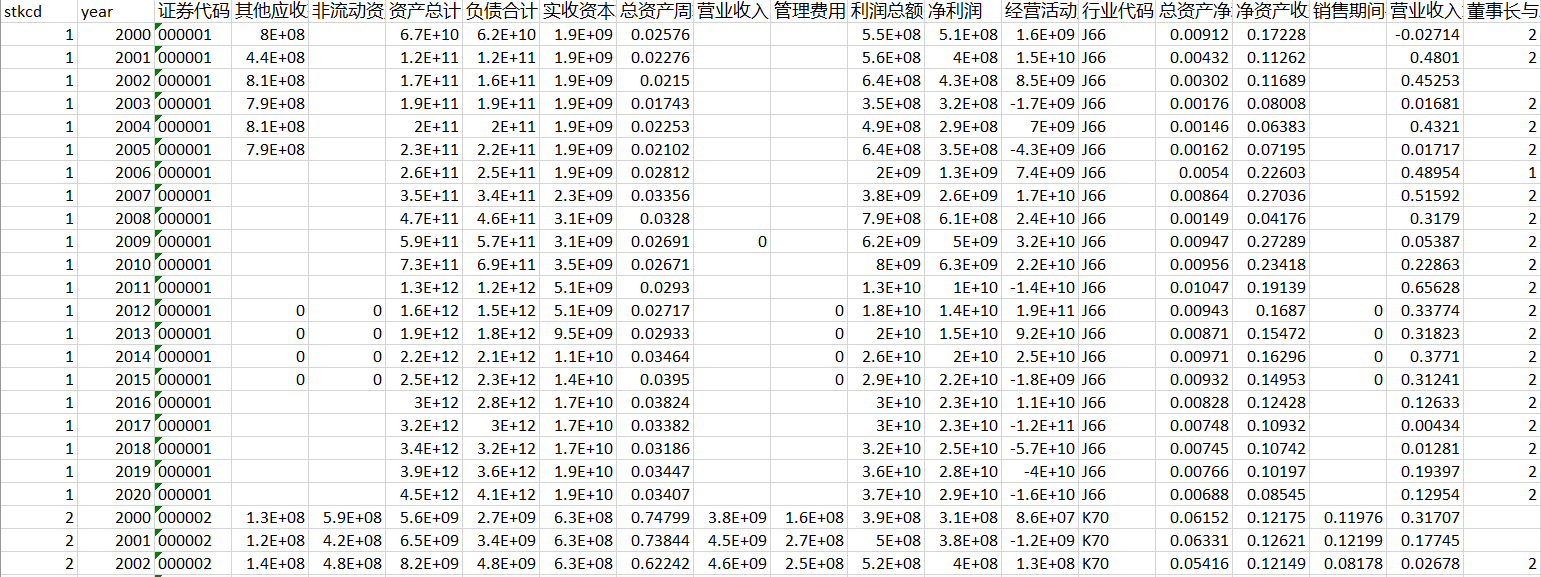Screen dimensions: 1541x577
Task: Click the 负债合计 header cell
Action: click(x=501, y=12)
